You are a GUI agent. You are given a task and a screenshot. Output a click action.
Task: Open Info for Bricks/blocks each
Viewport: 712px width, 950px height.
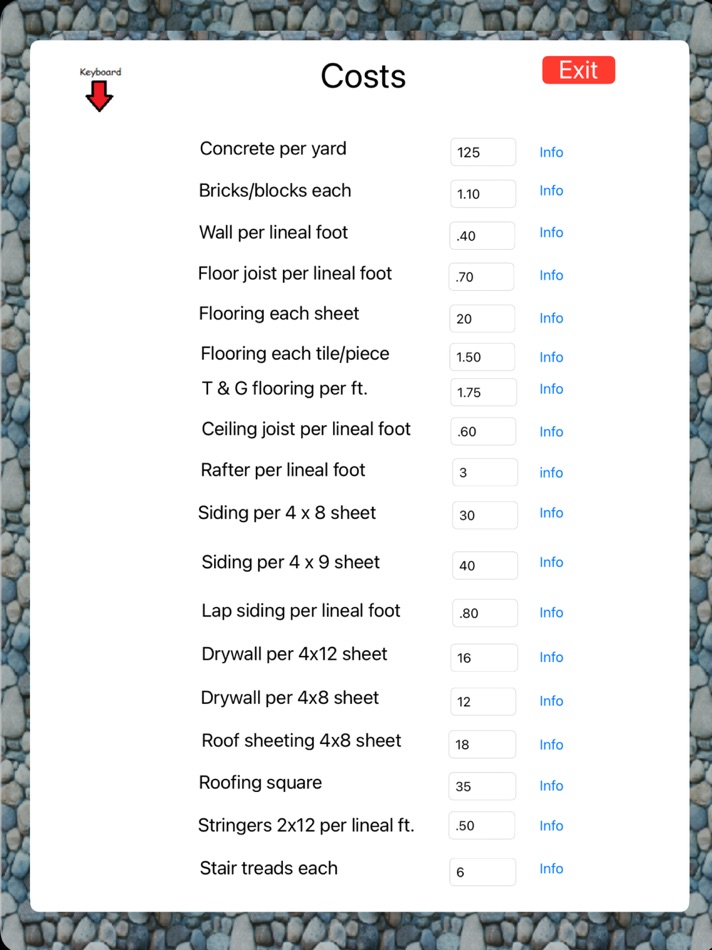point(551,191)
